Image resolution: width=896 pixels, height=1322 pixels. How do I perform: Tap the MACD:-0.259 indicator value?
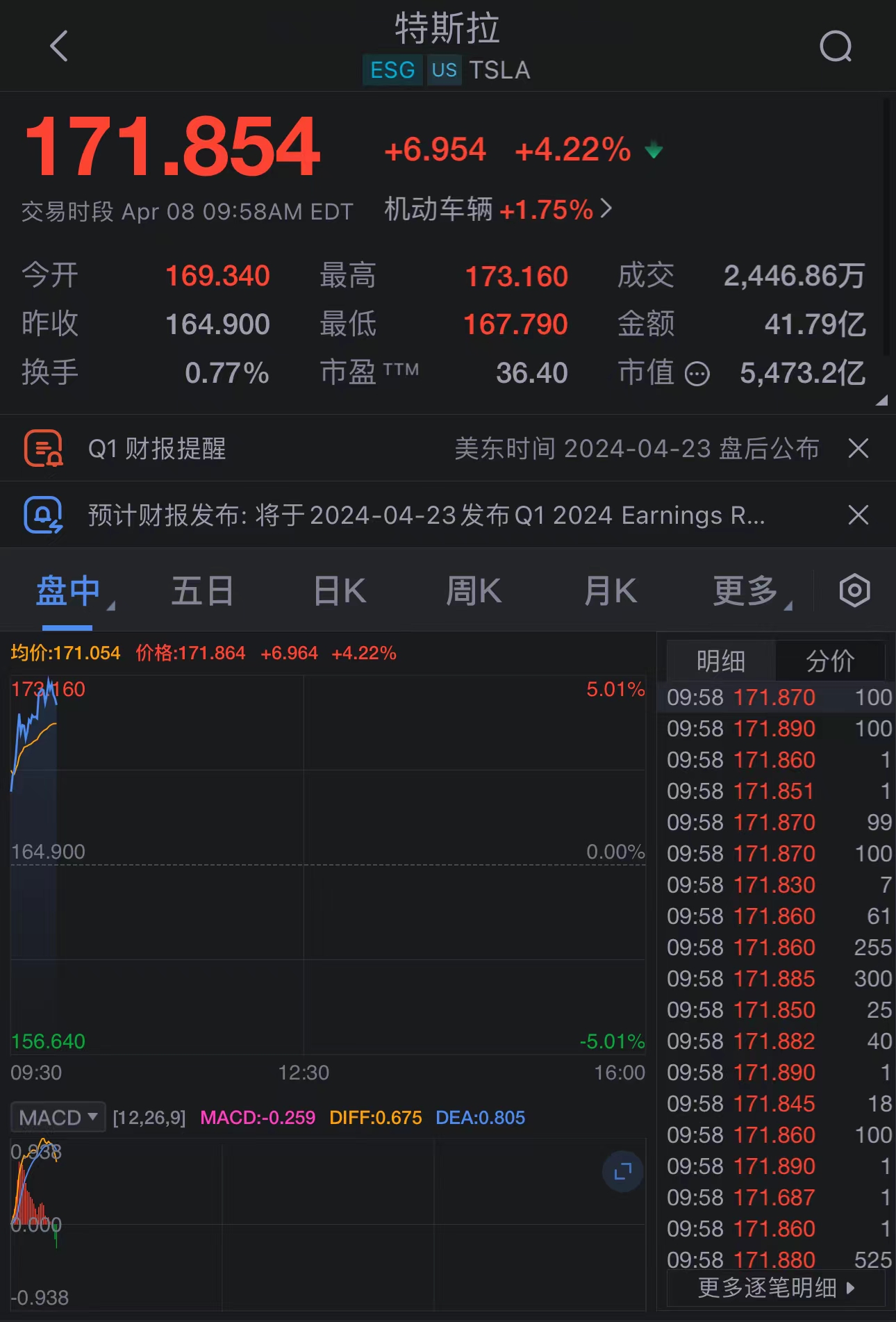click(258, 1118)
